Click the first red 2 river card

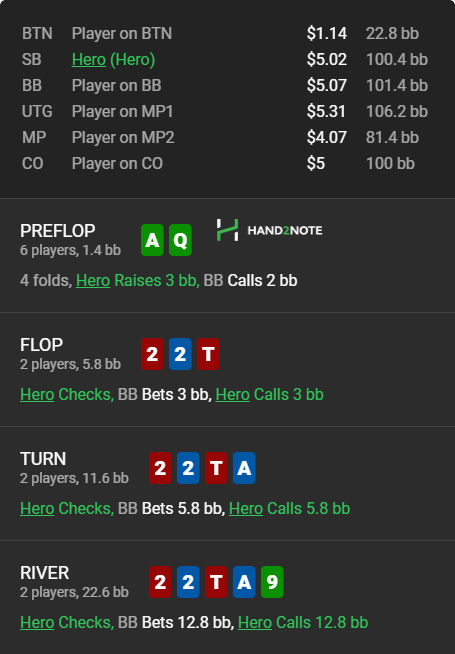point(160,582)
